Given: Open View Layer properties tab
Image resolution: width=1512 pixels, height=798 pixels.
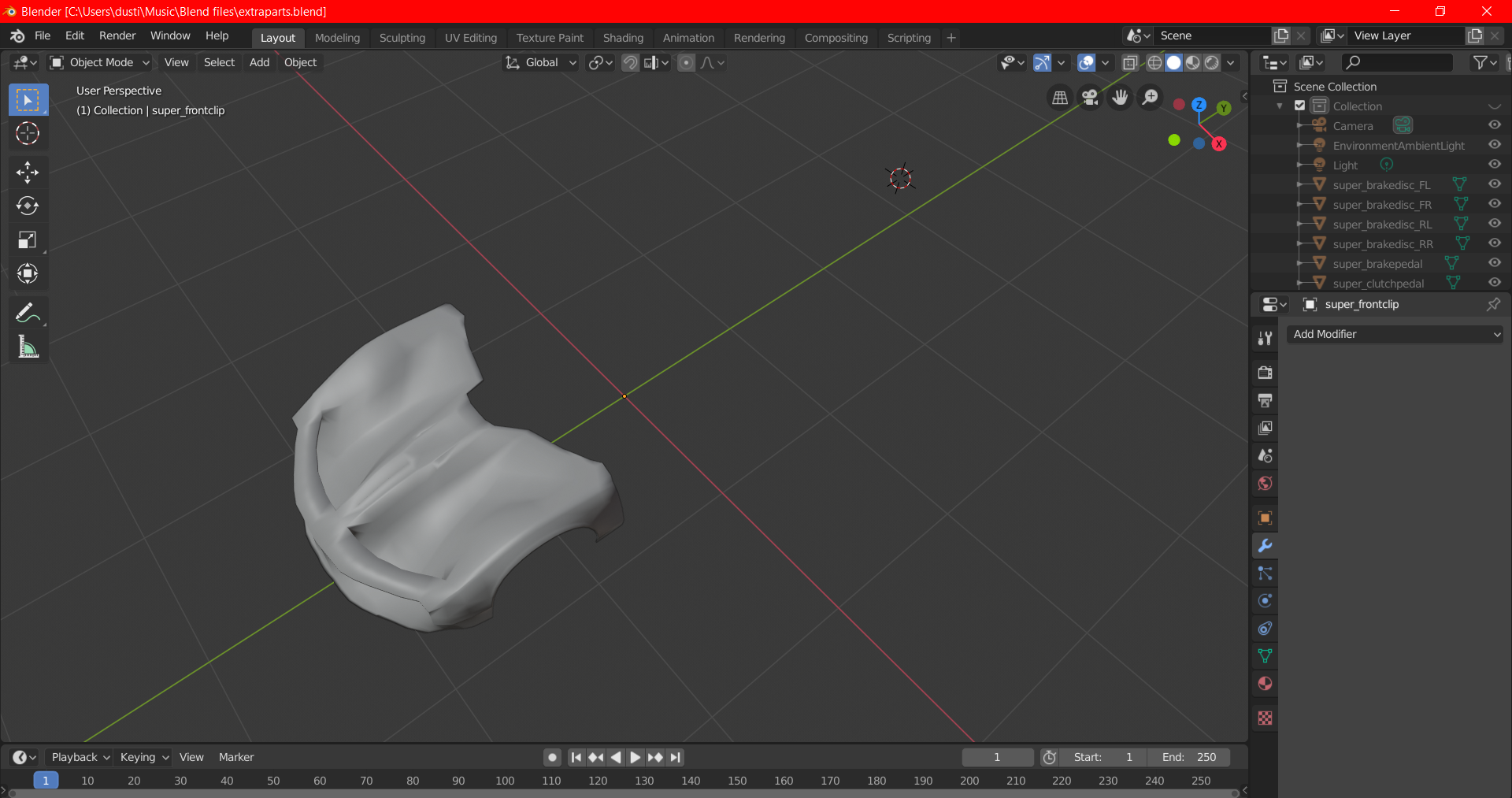Looking at the screenshot, I should click(x=1265, y=428).
